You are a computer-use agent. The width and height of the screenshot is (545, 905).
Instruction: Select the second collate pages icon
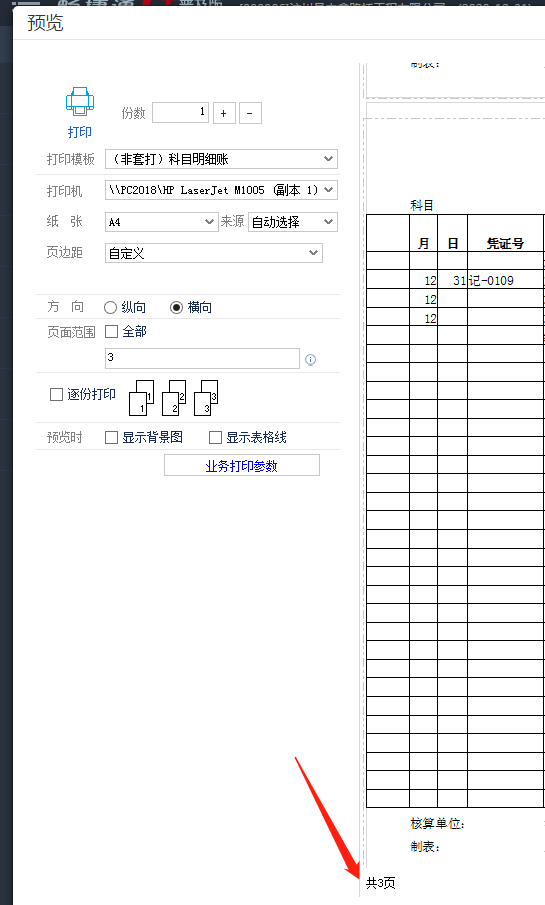point(174,398)
